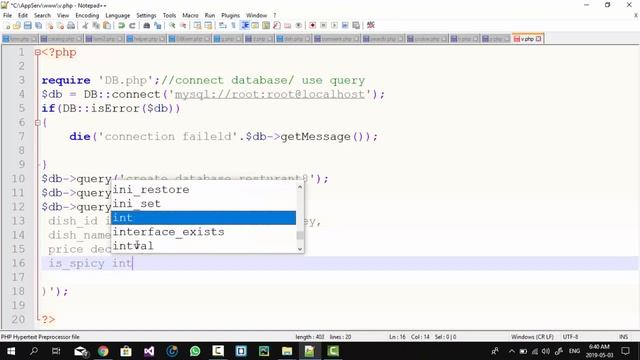Show hidden system tray icons chevron

pos(511,351)
